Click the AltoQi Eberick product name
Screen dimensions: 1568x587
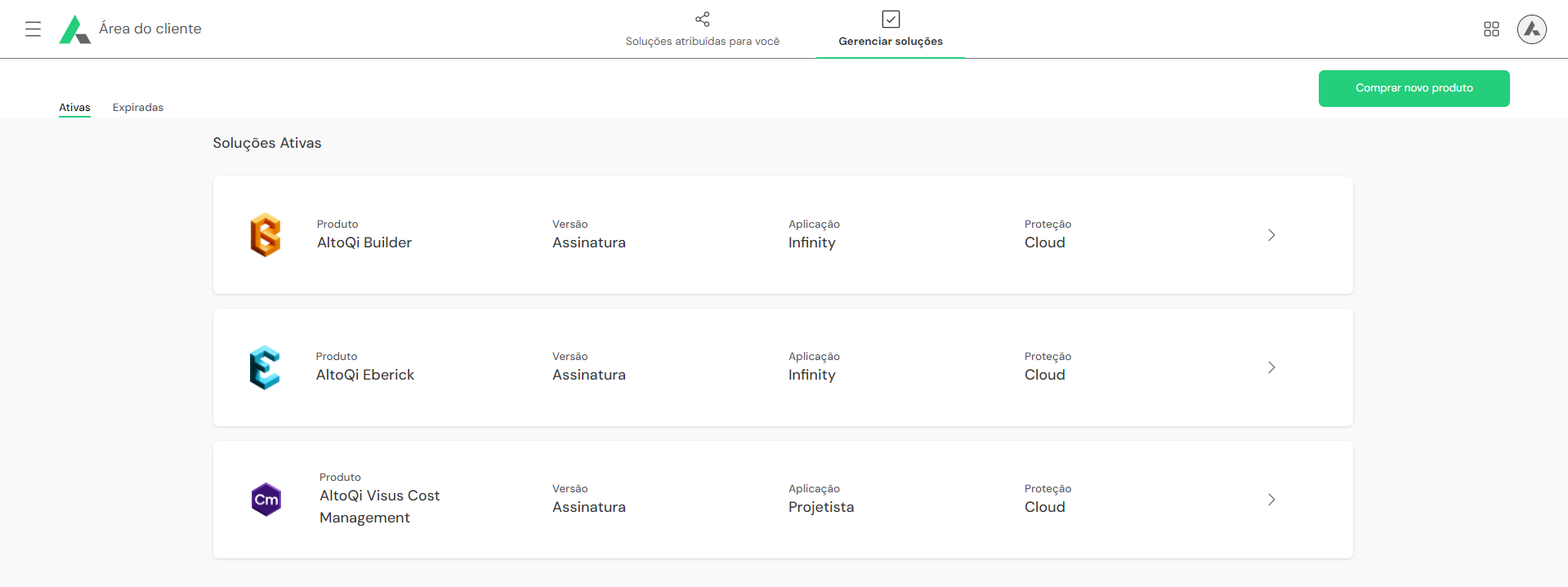pos(365,375)
